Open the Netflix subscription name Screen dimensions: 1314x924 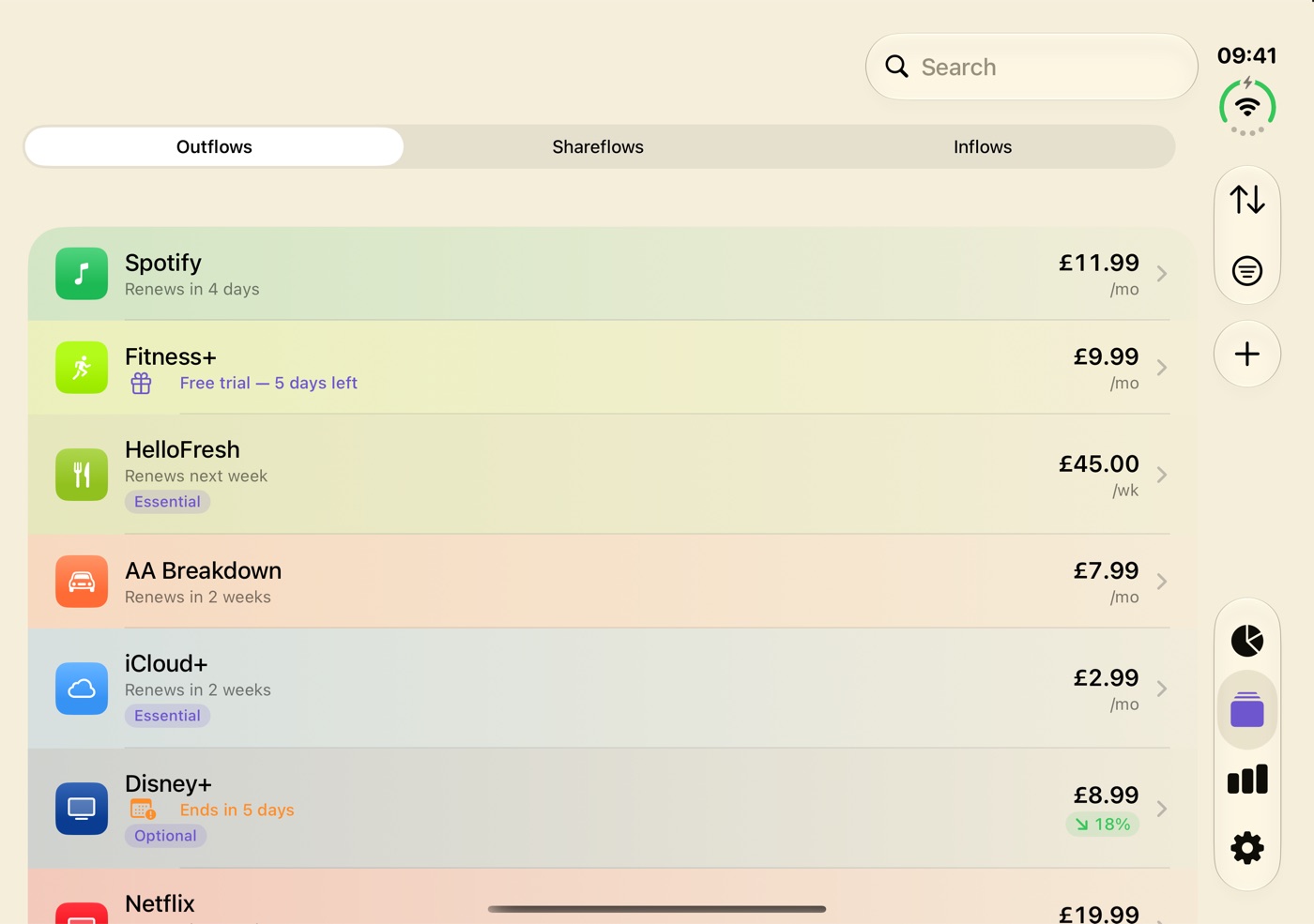click(160, 903)
